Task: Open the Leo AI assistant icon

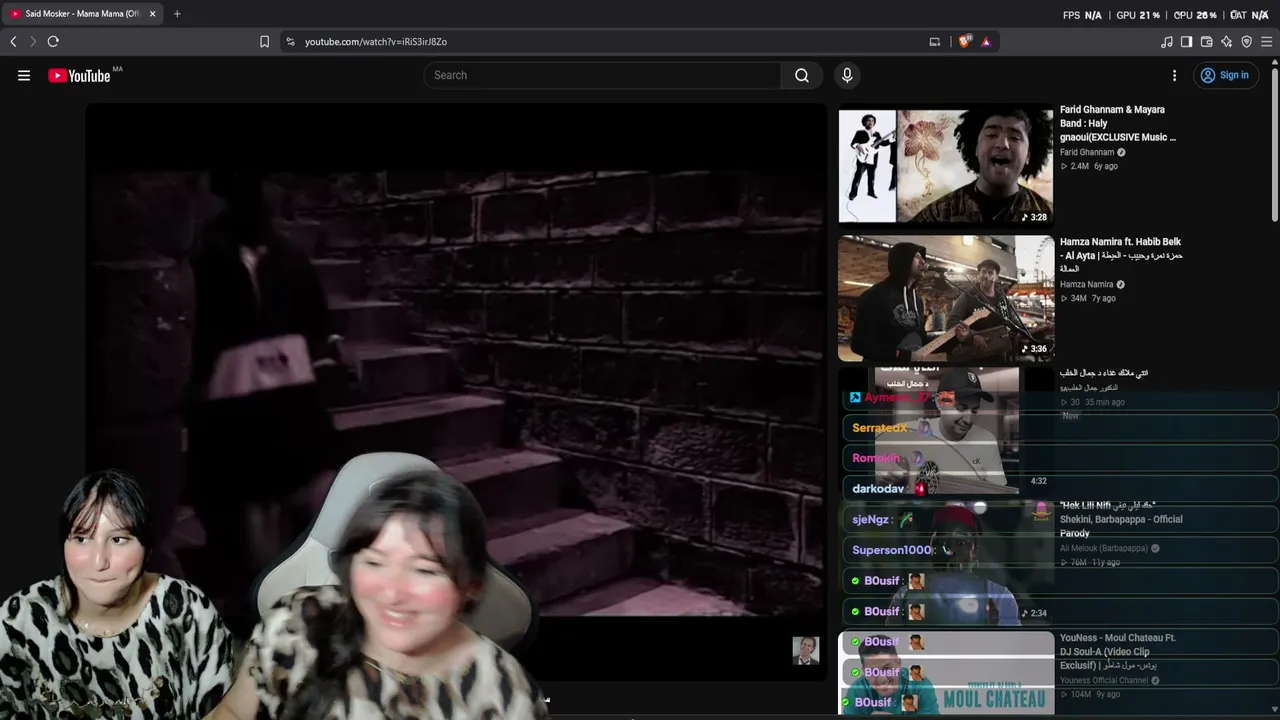Action: point(1226,42)
